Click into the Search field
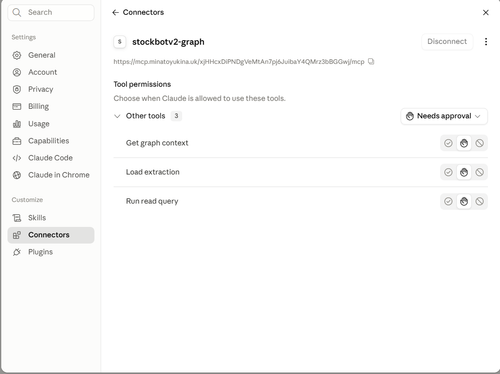This screenshot has width=500, height=374. [x=51, y=12]
